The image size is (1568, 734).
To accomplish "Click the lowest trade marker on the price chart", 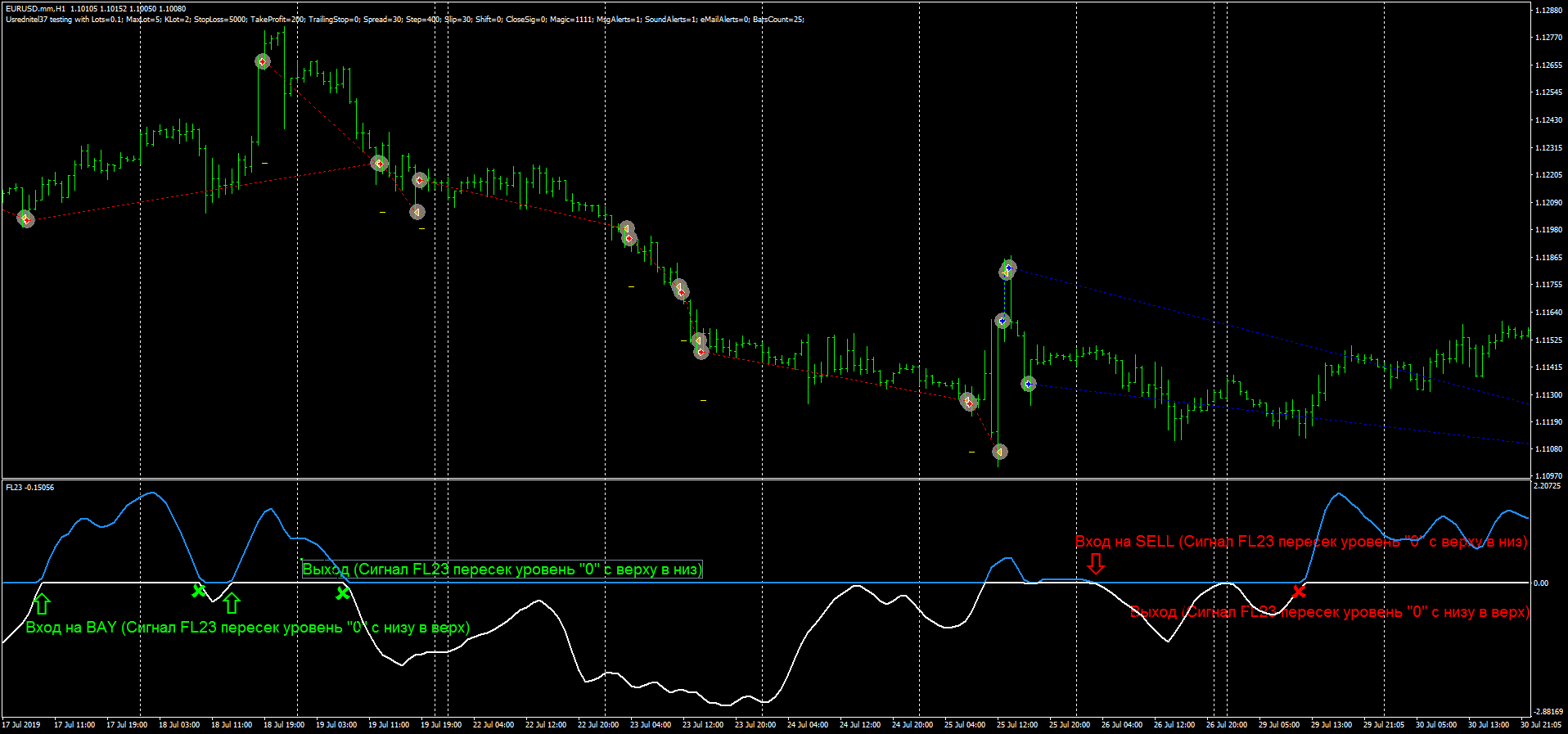I will (x=999, y=452).
